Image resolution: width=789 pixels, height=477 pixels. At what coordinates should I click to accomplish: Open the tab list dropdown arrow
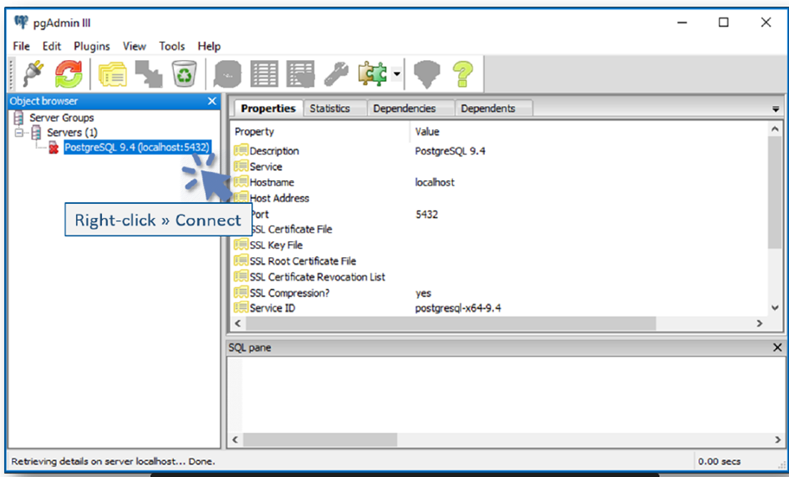[775, 108]
